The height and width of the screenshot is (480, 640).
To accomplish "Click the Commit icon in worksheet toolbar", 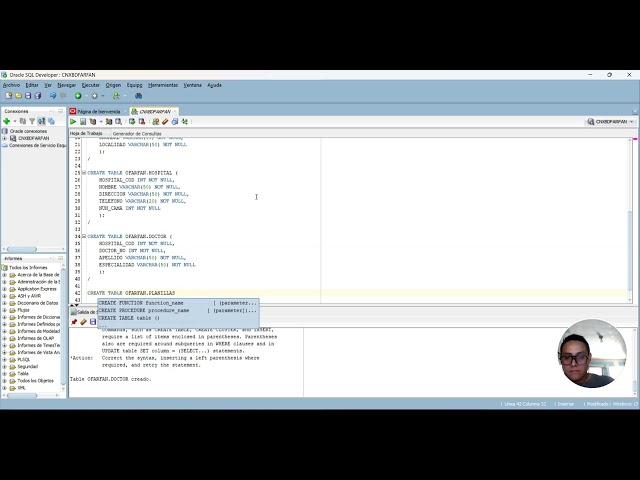I will (x=132, y=122).
